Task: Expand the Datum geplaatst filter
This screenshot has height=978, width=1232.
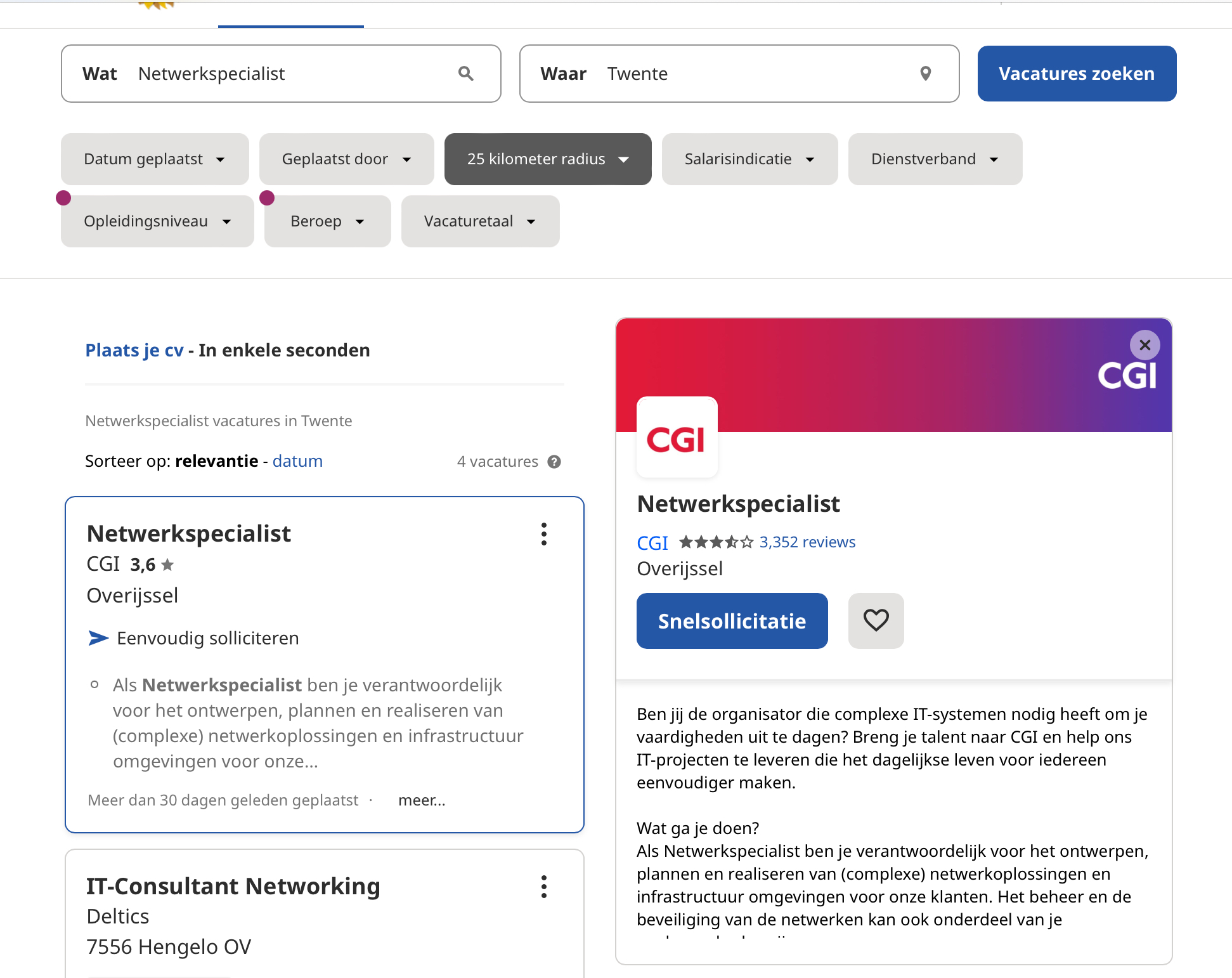Action: pos(155,159)
